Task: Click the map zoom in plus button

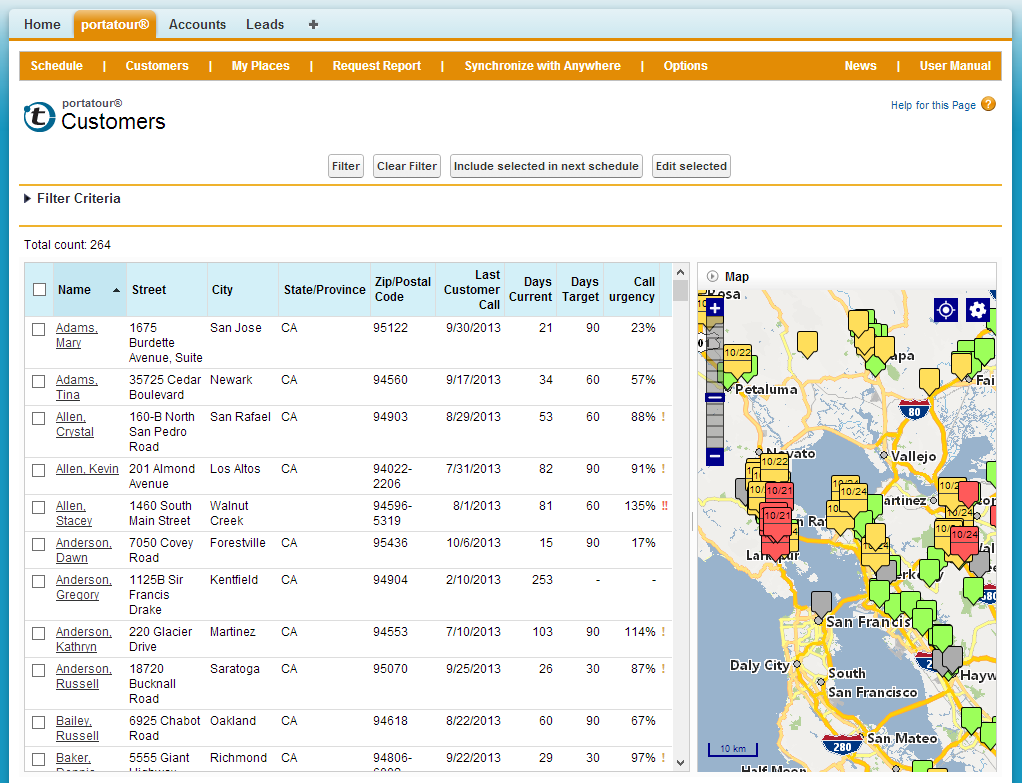Action: 714,308
